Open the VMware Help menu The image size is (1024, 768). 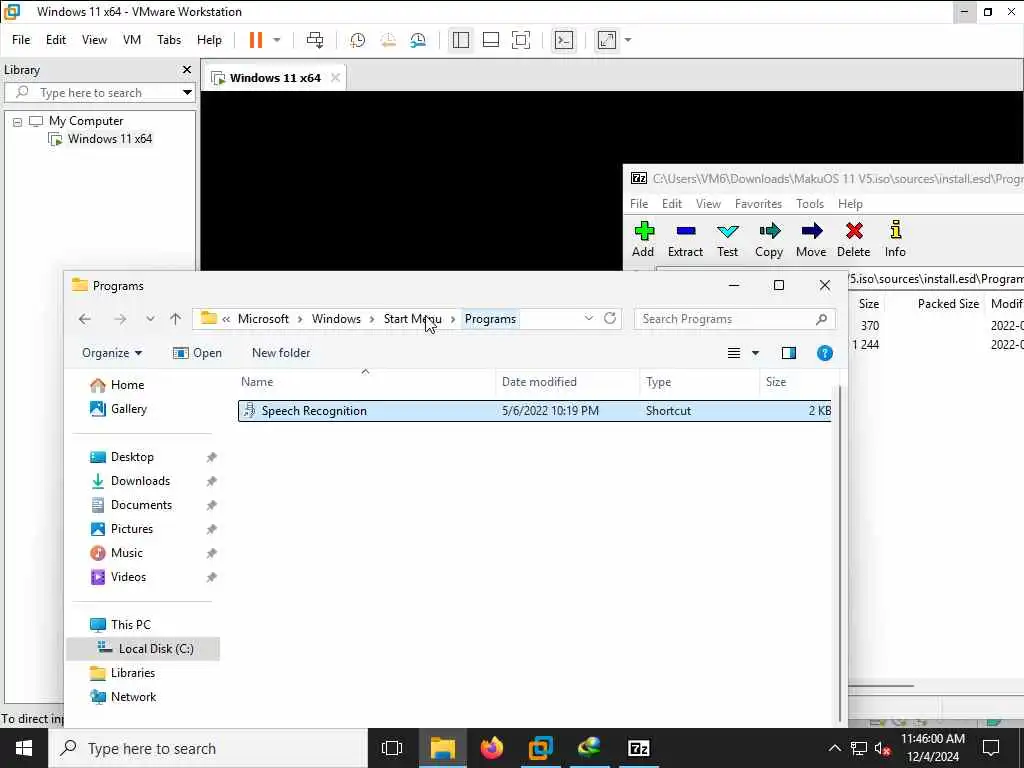click(x=209, y=40)
